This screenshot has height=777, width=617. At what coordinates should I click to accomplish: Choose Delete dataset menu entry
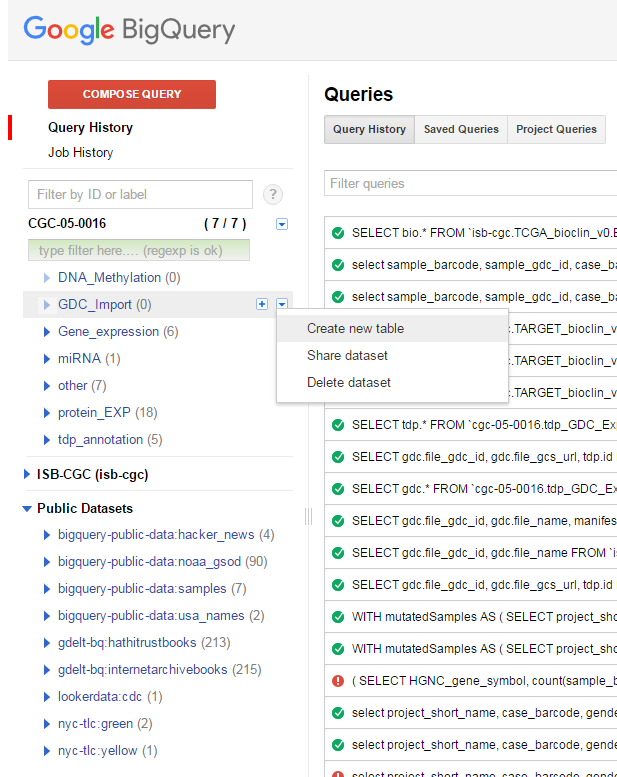click(393, 383)
